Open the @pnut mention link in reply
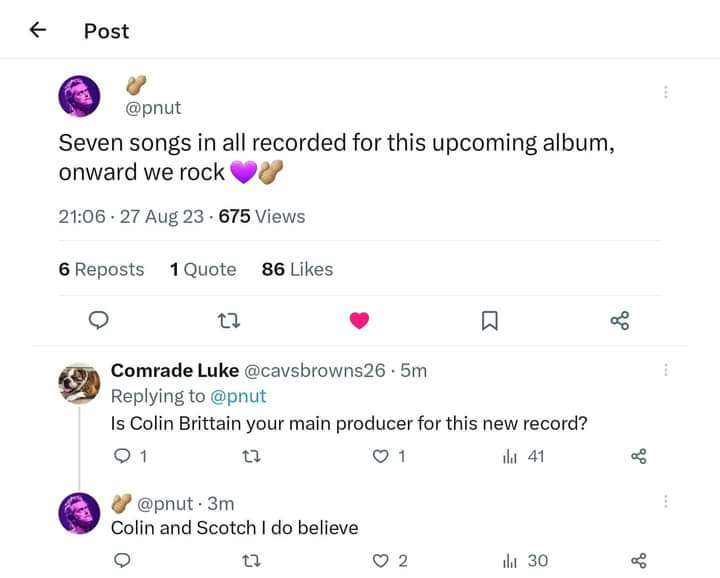Image resolution: width=720 pixels, height=578 pixels. click(239, 396)
